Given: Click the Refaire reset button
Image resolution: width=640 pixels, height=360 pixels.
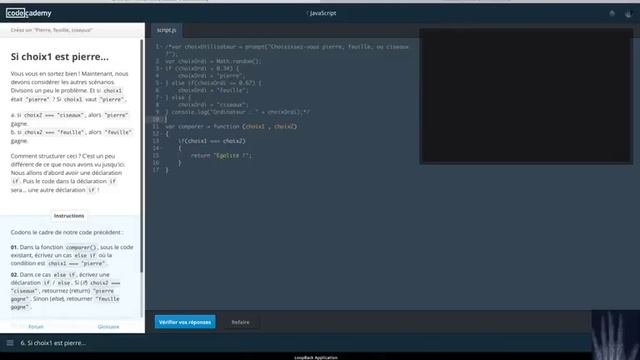Looking at the screenshot, I should pos(240,322).
